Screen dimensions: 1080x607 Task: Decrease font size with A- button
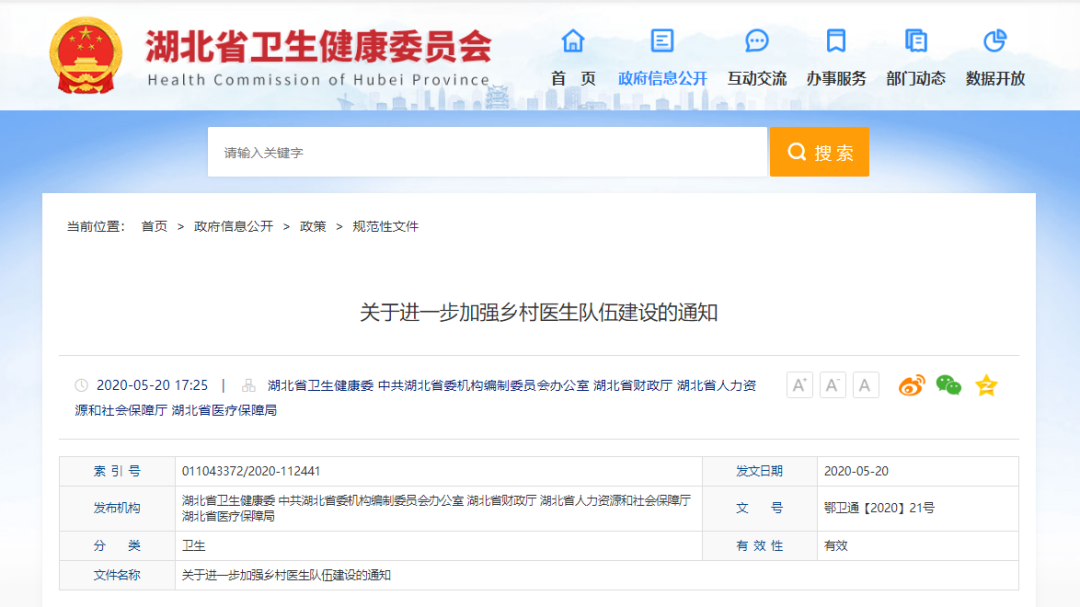[x=832, y=385]
